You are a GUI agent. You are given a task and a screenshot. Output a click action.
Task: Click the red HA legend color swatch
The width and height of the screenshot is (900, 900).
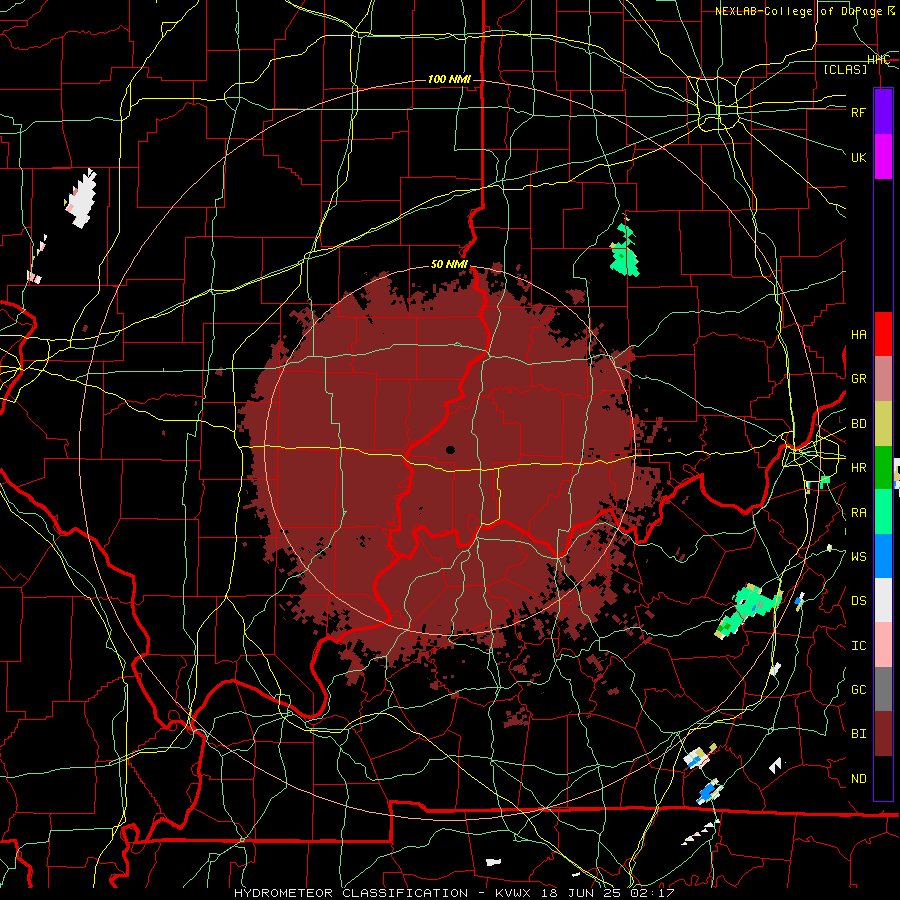point(883,334)
